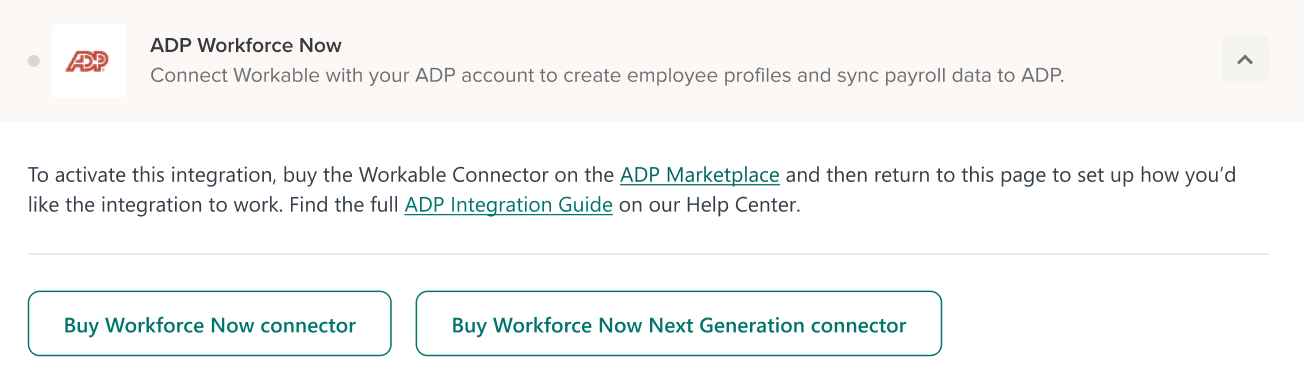Click Buy Workforce Now connector button
The image size is (1304, 388).
click(210, 324)
